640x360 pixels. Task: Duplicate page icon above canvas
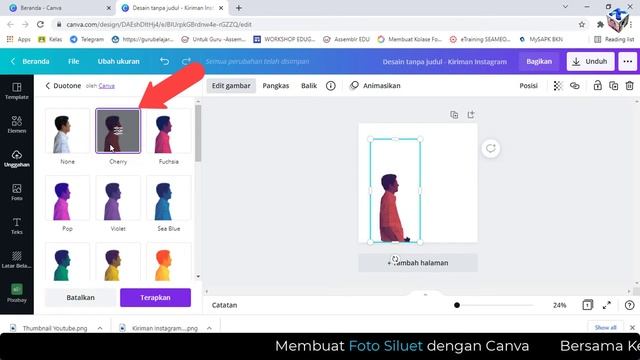[454, 115]
